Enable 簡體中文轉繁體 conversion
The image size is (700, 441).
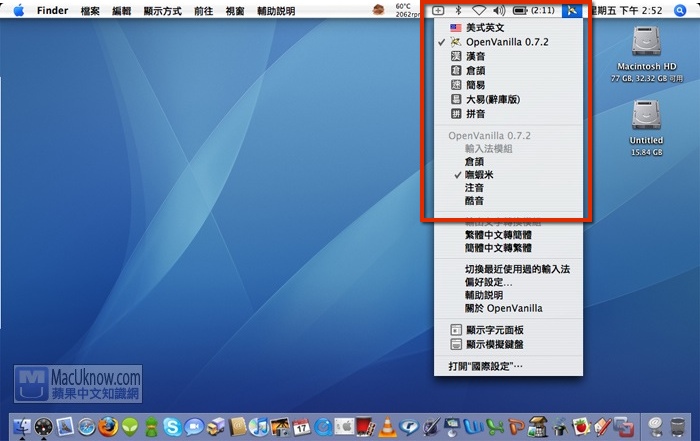click(508, 248)
